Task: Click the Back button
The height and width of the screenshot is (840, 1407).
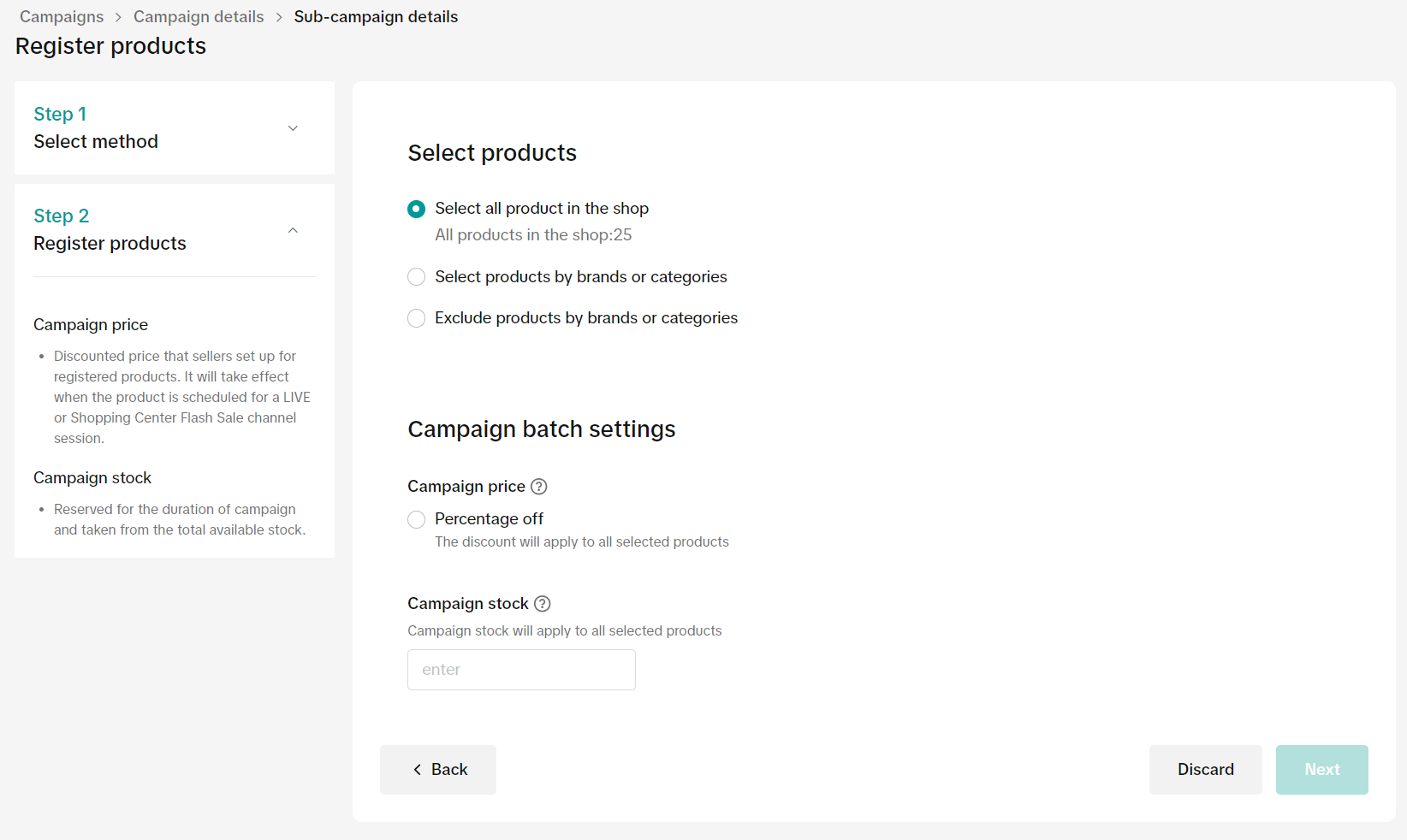Action: (438, 770)
